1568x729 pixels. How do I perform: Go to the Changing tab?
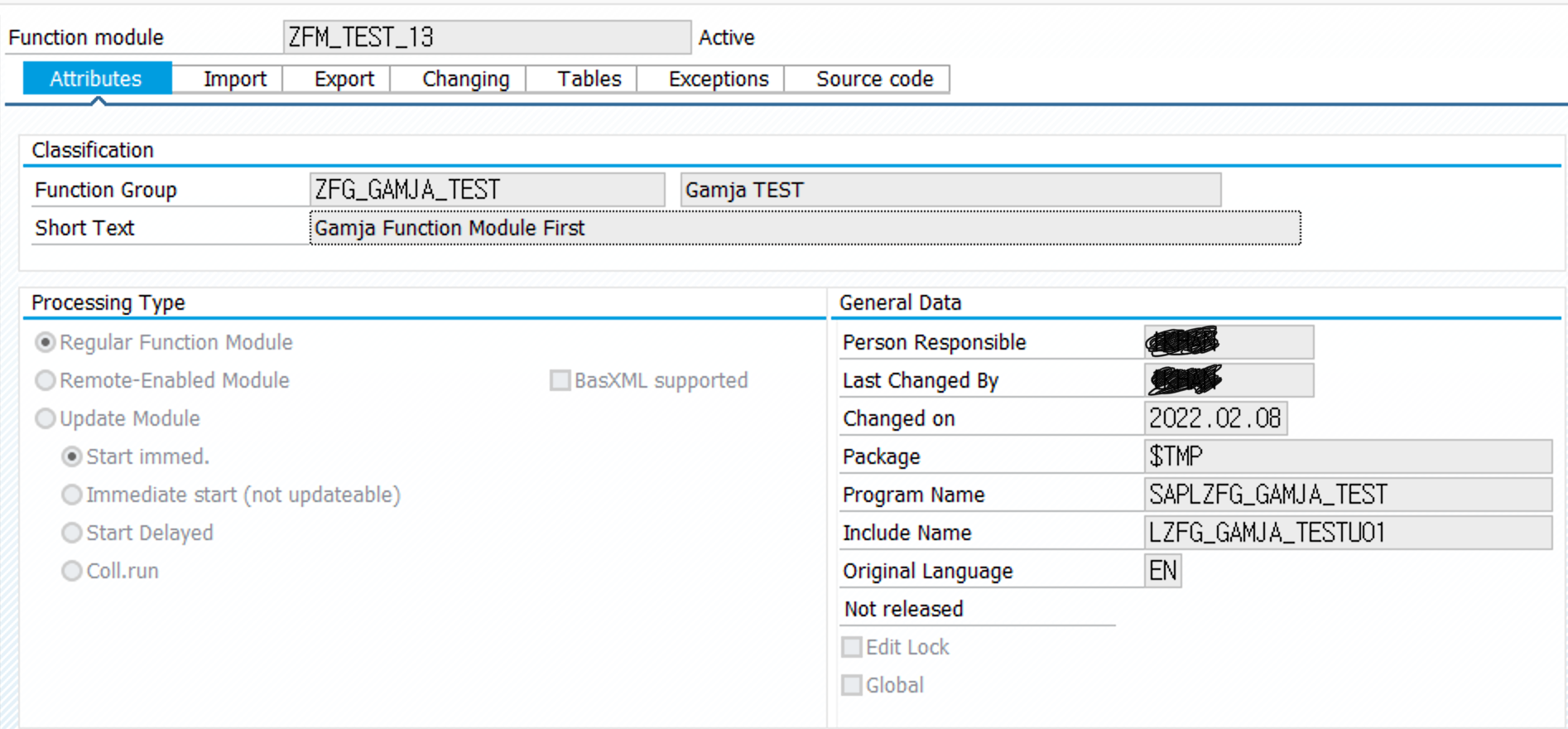click(x=465, y=80)
